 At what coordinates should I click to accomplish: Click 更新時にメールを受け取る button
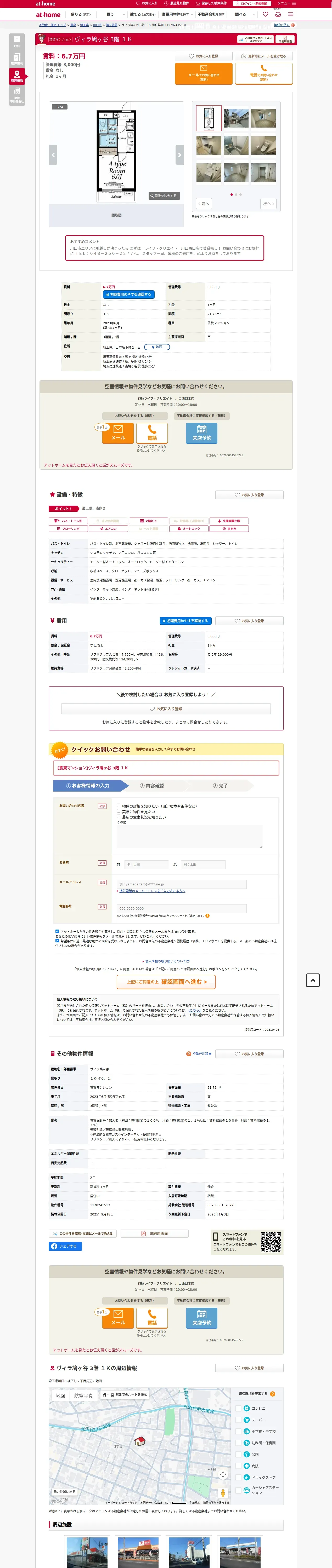click(264, 56)
